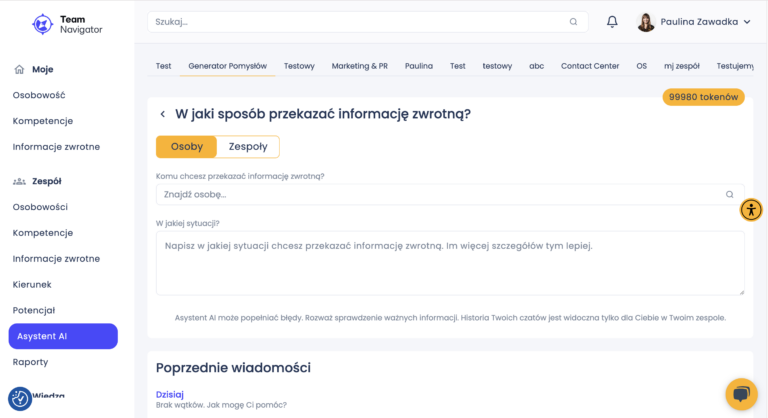Image resolution: width=768 pixels, height=418 pixels.
Task: Open the accessibility widget icon
Action: [x=751, y=210]
